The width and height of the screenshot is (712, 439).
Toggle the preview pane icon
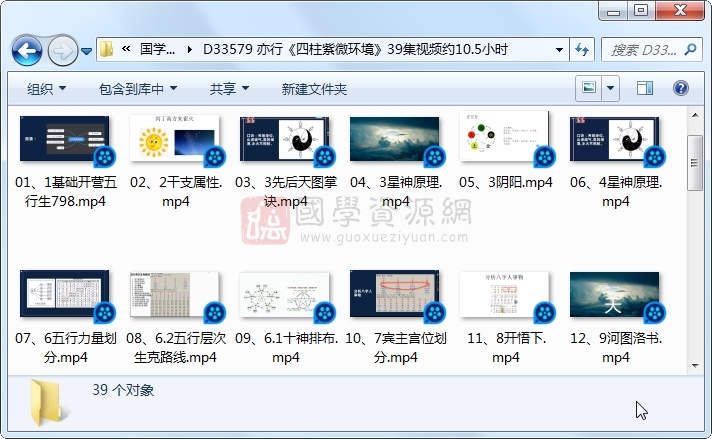pos(645,88)
